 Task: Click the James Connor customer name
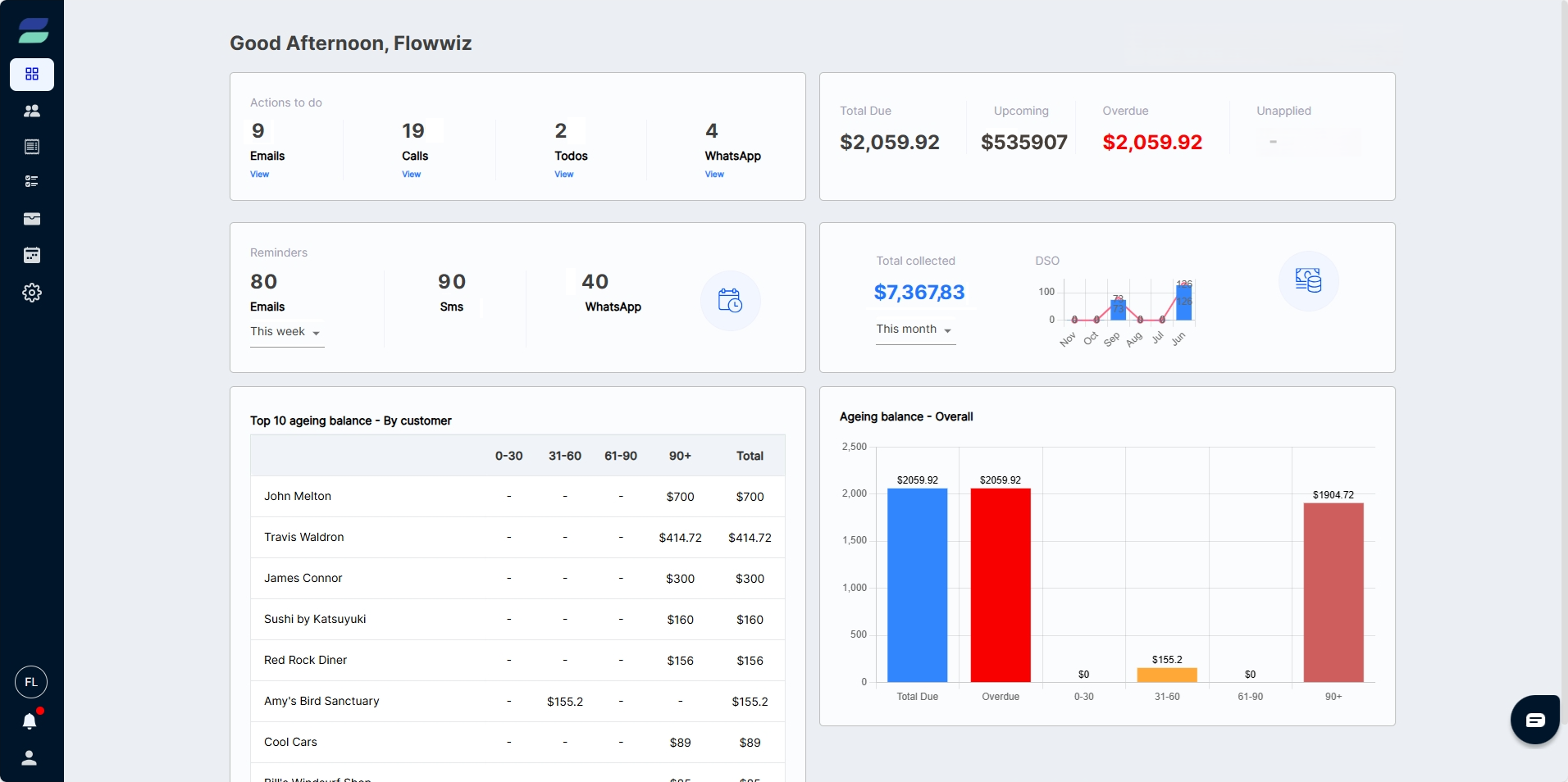point(303,579)
